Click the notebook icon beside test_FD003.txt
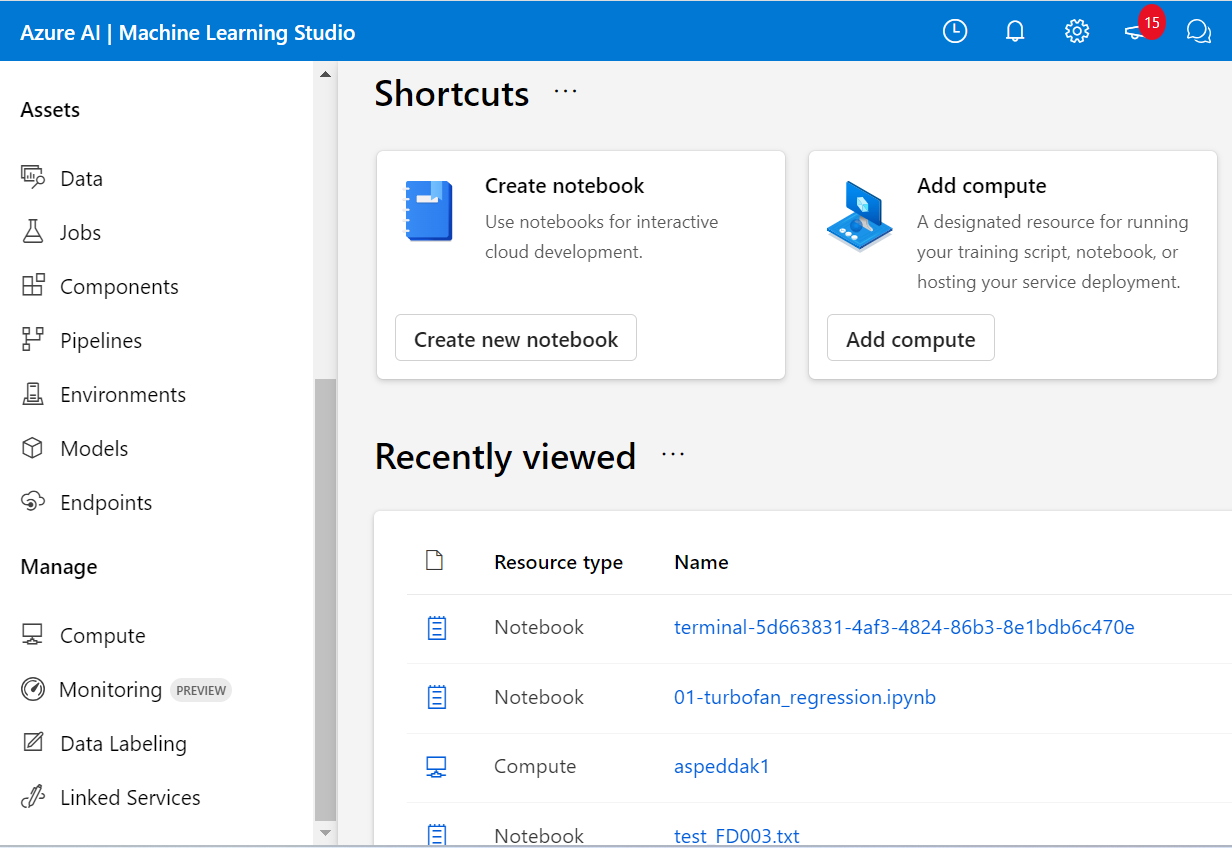This screenshot has height=848, width=1232. pyautogui.click(x=436, y=835)
